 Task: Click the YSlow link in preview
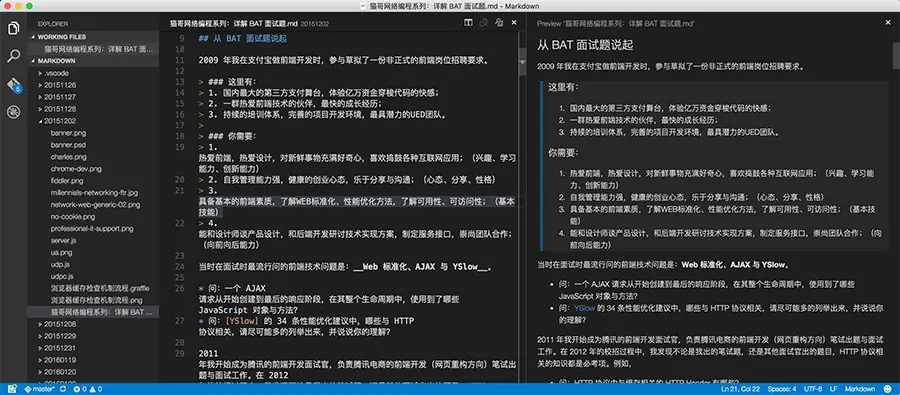pos(583,308)
